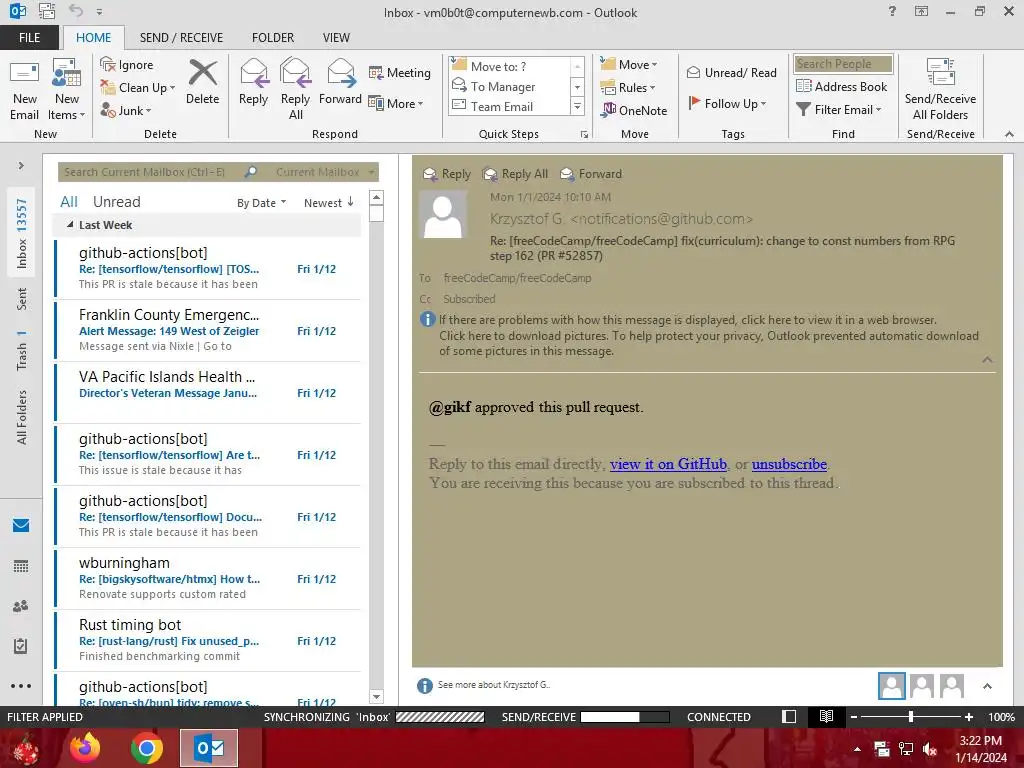
Task: Toggle Newest sort order
Action: [328, 202]
